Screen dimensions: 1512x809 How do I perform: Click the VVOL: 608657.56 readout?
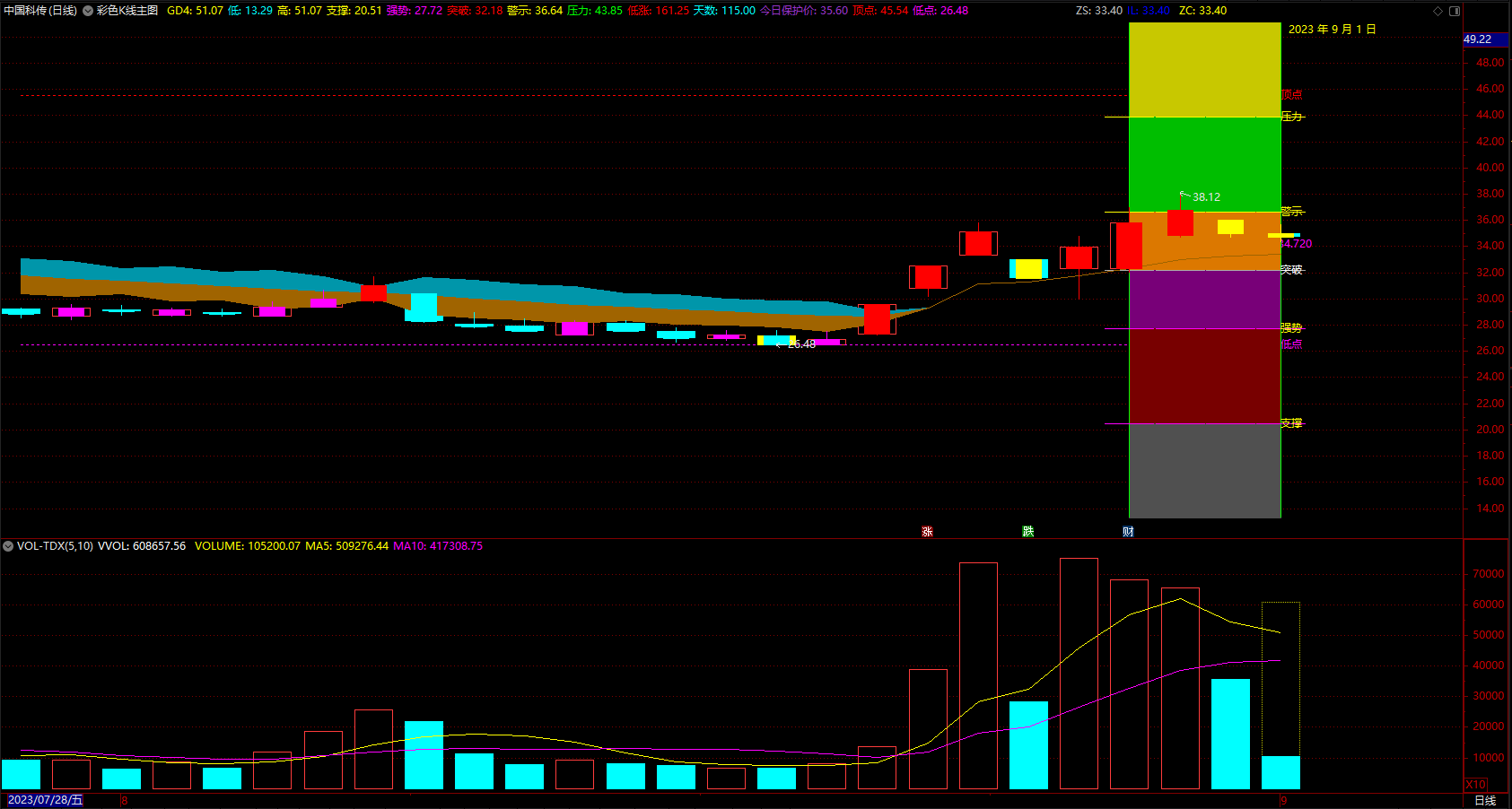(x=142, y=546)
